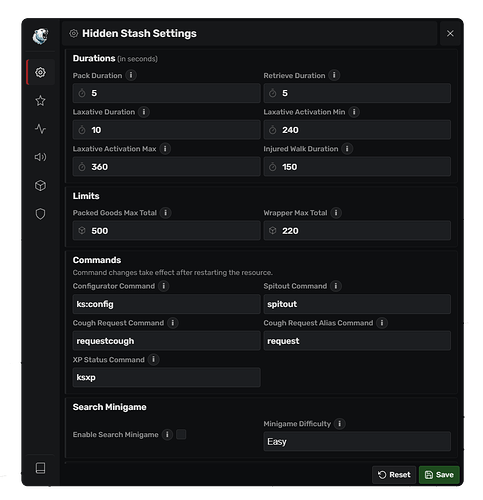Click the bear logo in sidebar
Viewport: 483px width, 500px height.
tap(40, 36)
